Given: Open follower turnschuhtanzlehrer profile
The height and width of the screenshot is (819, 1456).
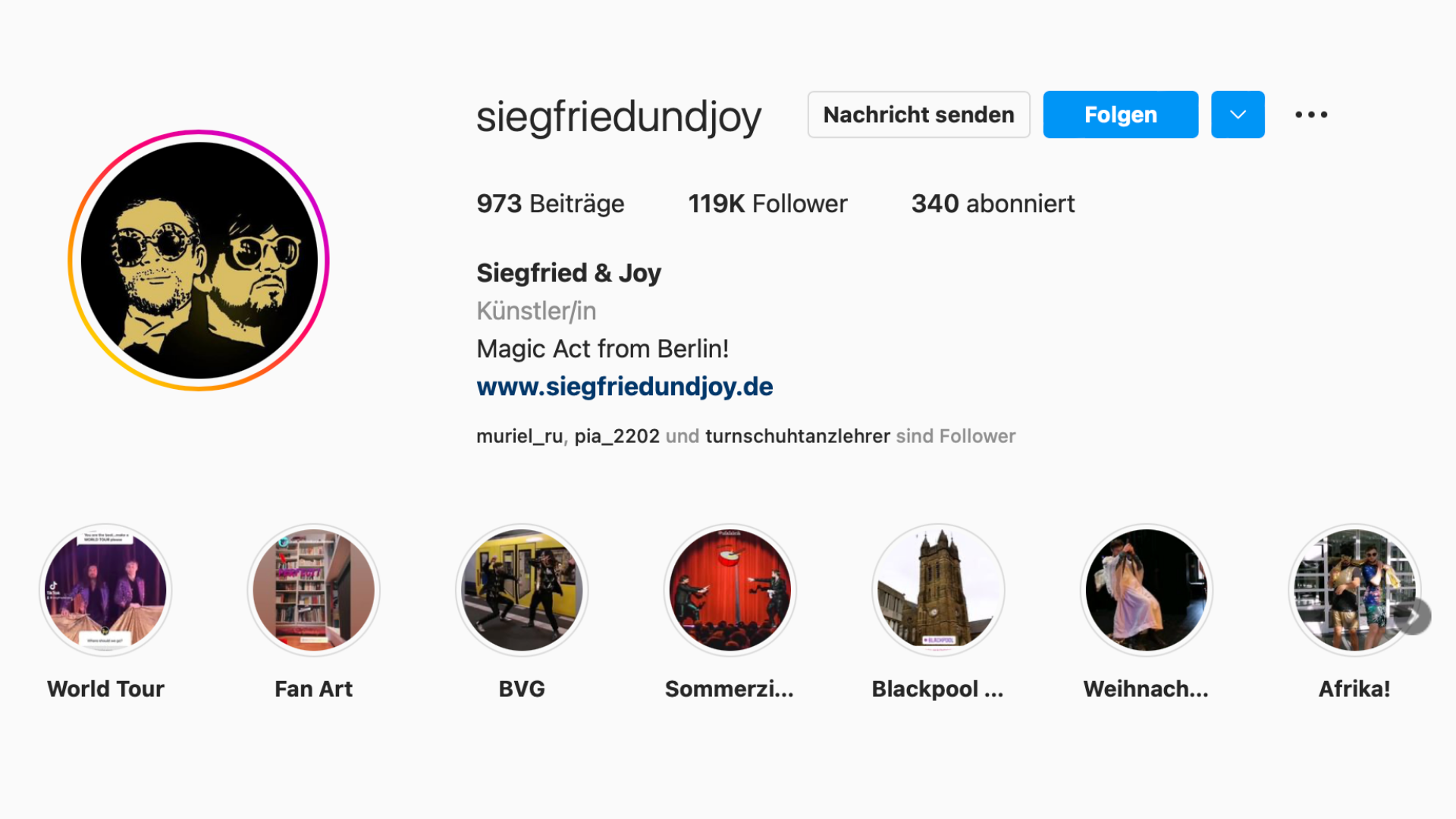Looking at the screenshot, I should [798, 436].
